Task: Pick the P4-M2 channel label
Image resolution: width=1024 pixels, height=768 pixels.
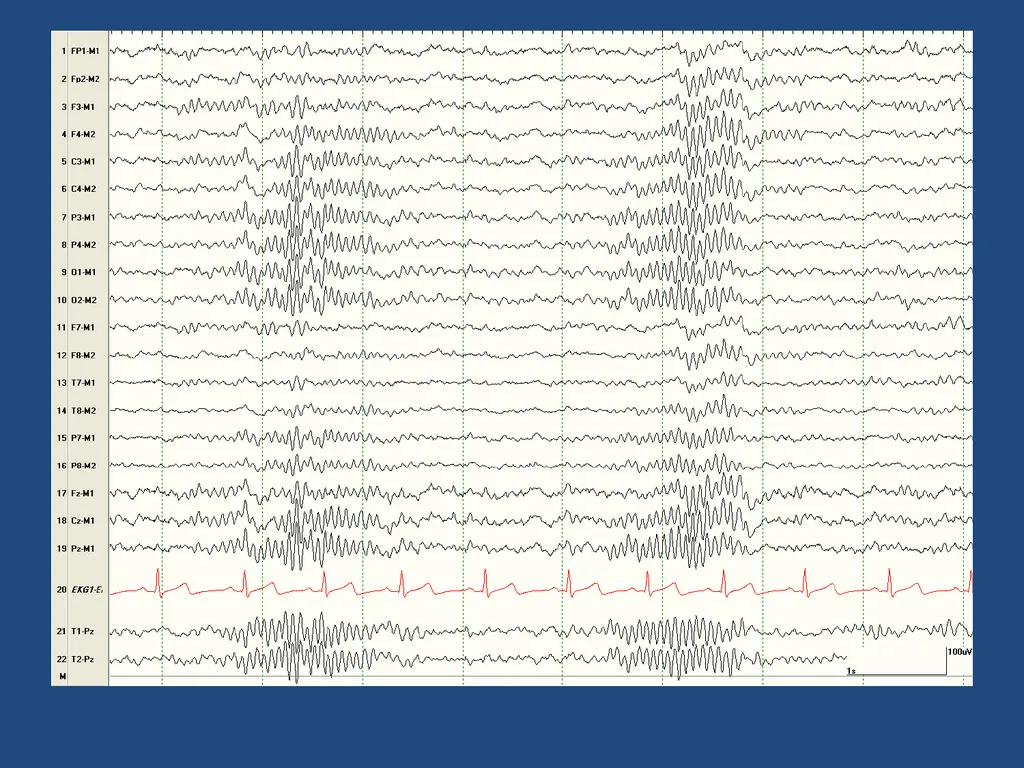Action: pos(84,244)
